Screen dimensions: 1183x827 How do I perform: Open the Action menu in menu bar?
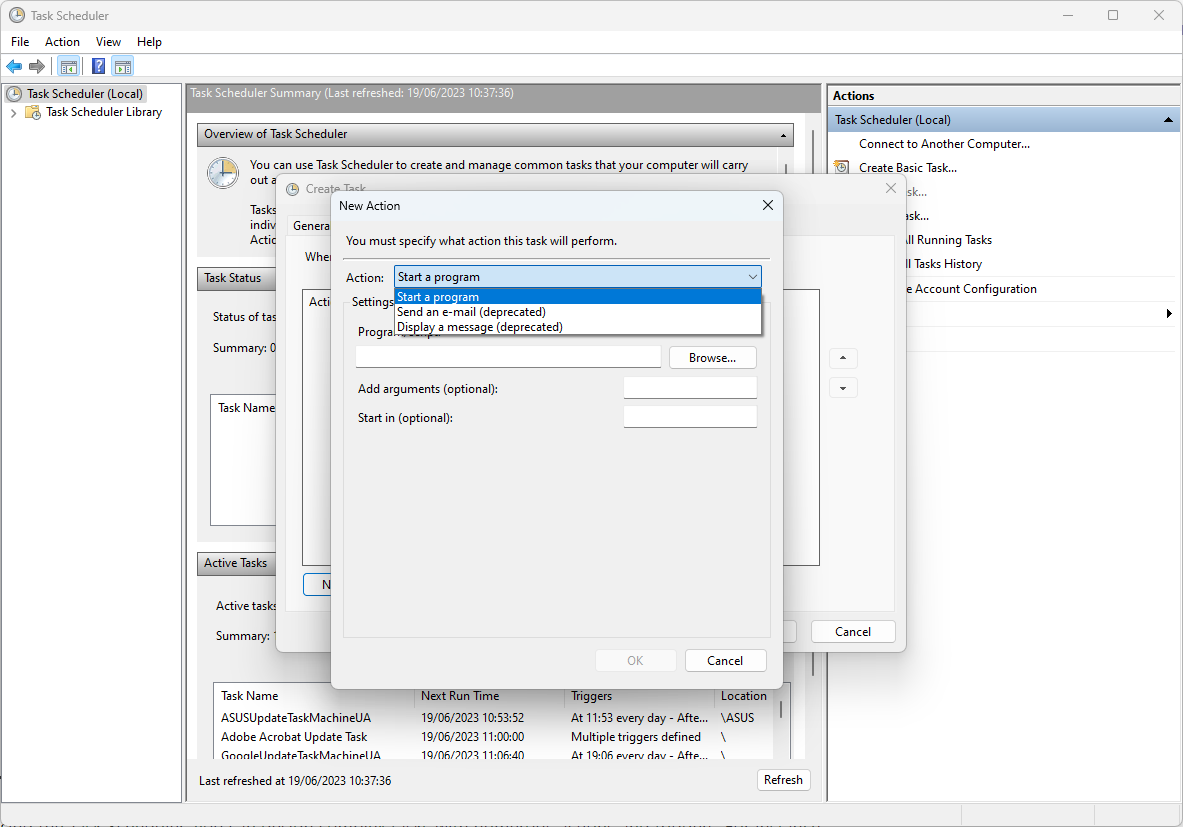(x=62, y=42)
